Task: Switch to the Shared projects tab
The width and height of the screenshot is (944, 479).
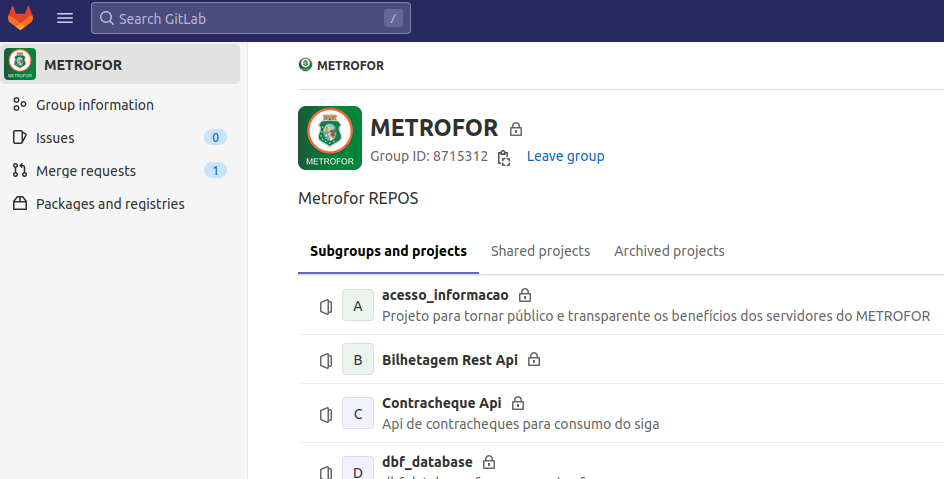Action: click(540, 252)
